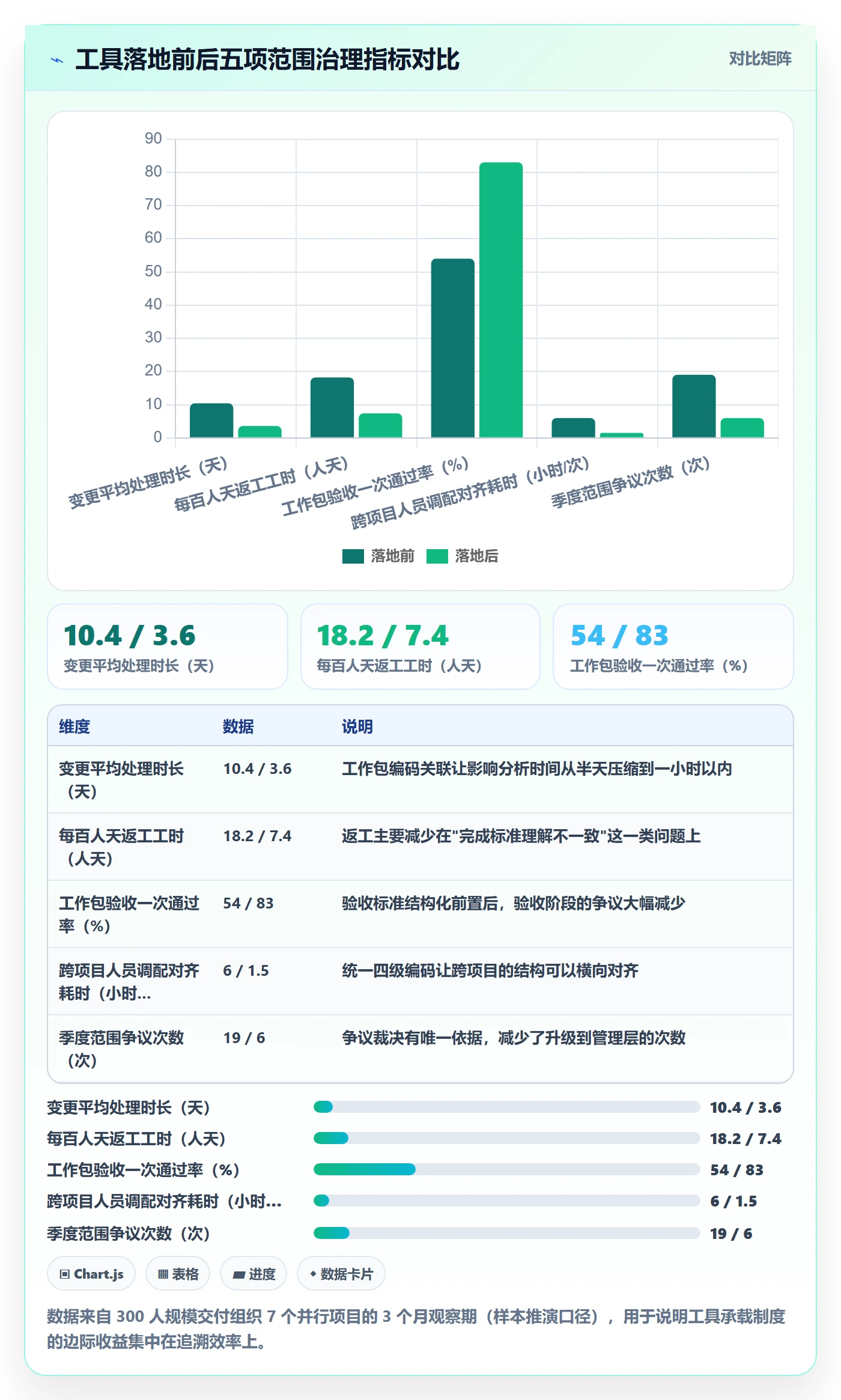The height and width of the screenshot is (1400, 841).
Task: Click the 落地后 bar for 工作包验收一次通过率
Action: pos(501,300)
